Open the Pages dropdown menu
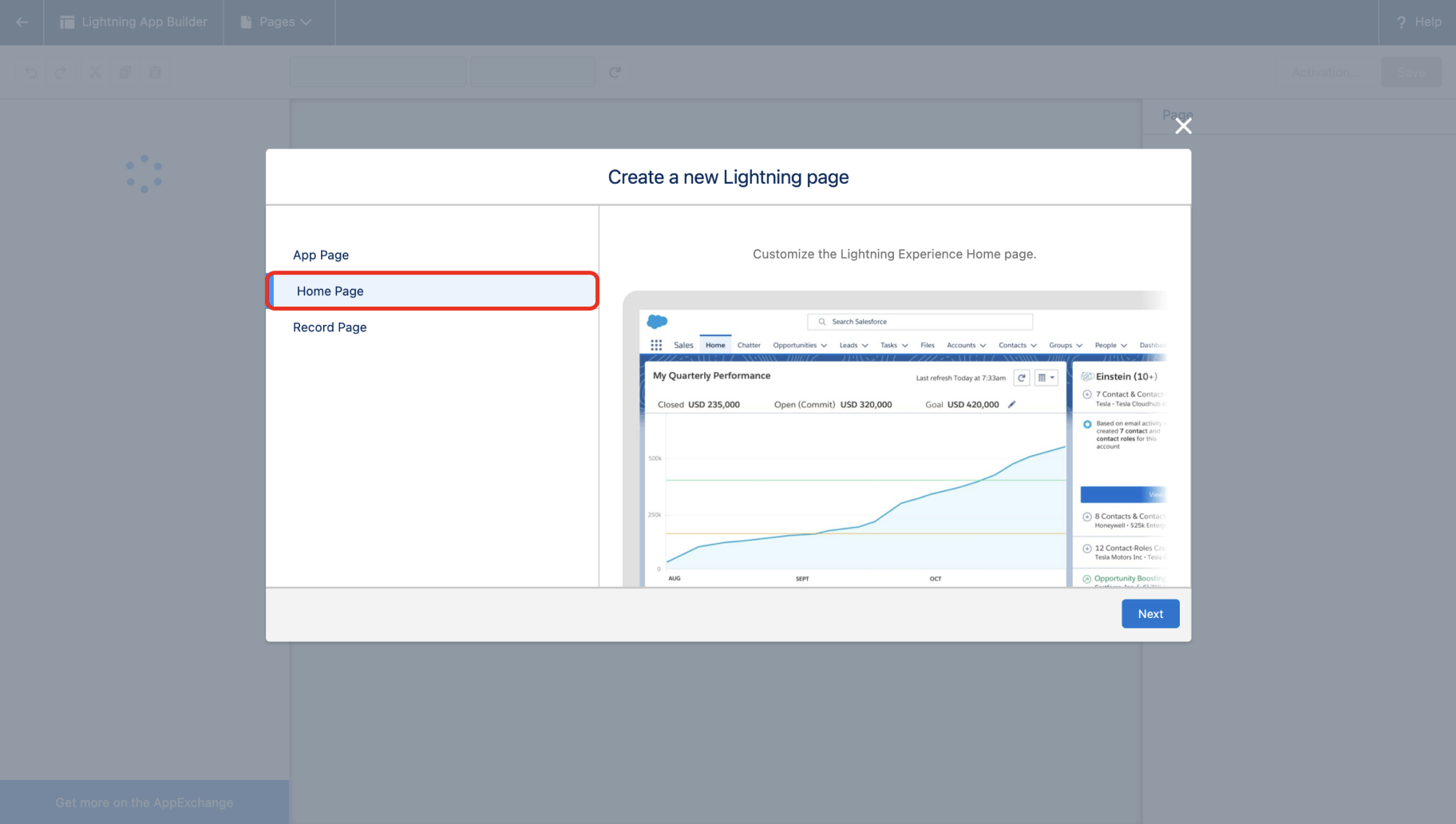The height and width of the screenshot is (824, 1456). pos(276,22)
